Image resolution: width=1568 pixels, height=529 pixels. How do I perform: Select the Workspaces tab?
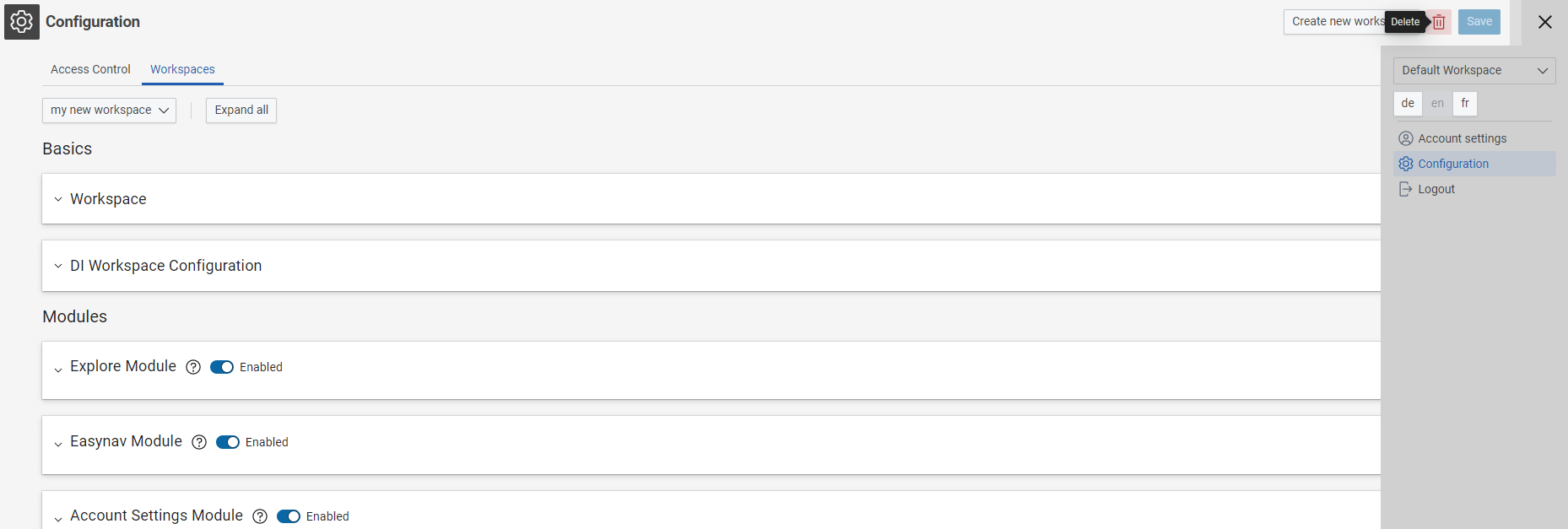(x=181, y=69)
